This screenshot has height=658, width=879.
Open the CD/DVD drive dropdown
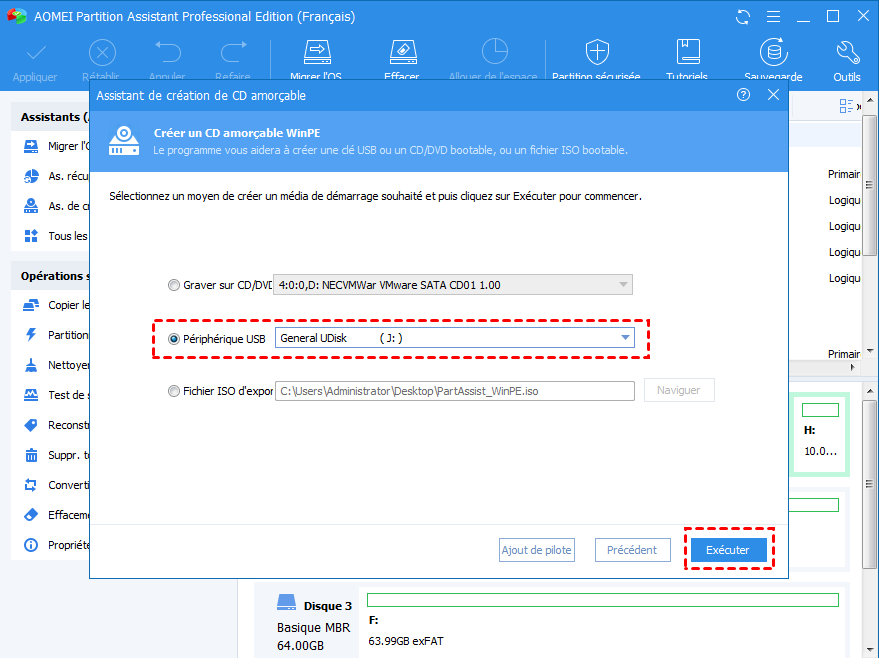(453, 285)
